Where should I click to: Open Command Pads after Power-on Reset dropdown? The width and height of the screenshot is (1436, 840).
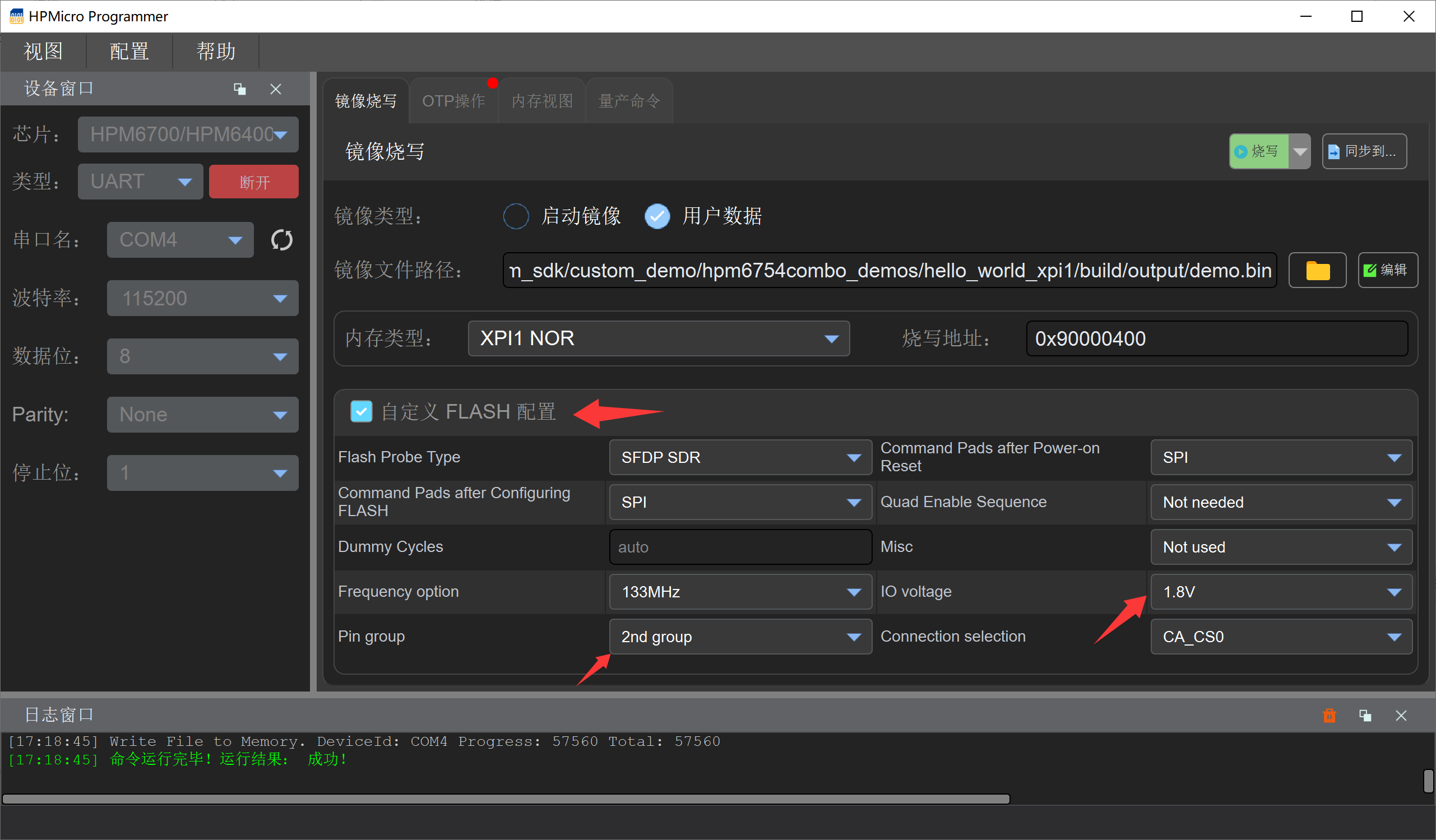pos(1281,457)
